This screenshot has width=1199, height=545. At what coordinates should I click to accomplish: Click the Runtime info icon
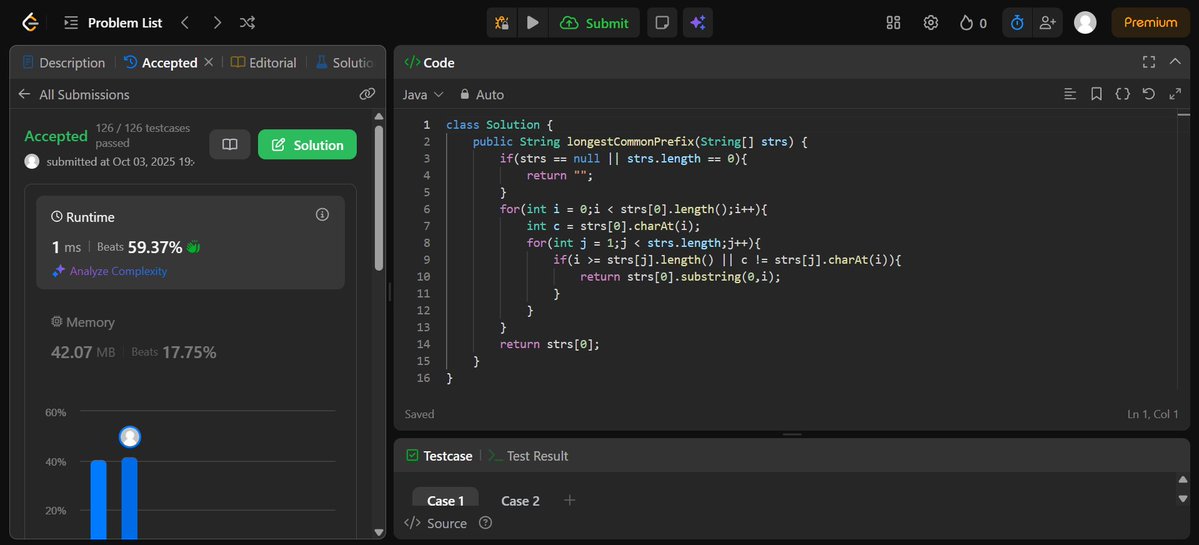tap(323, 215)
